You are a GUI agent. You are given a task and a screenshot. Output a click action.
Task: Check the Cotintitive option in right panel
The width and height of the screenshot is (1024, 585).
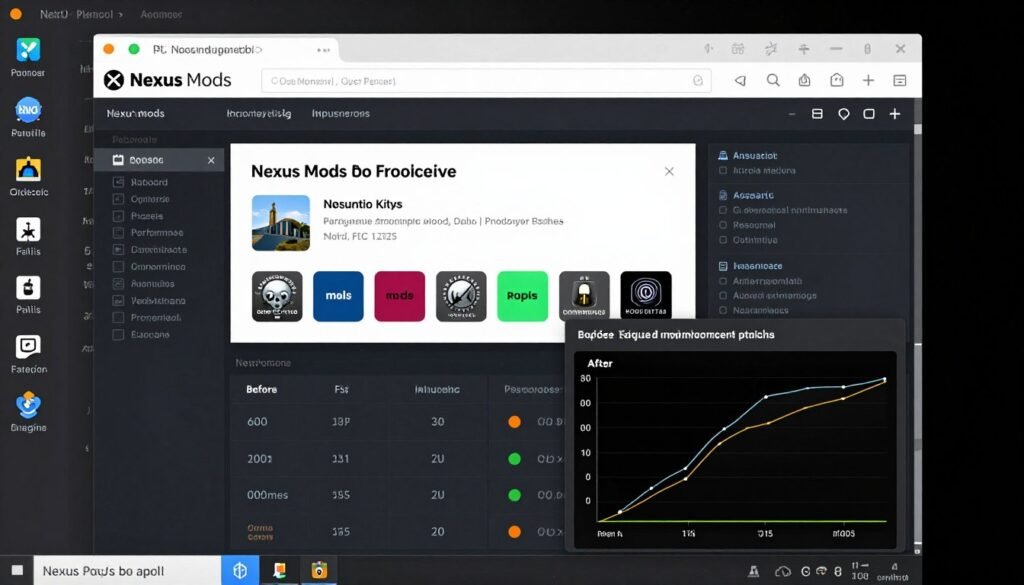point(723,240)
